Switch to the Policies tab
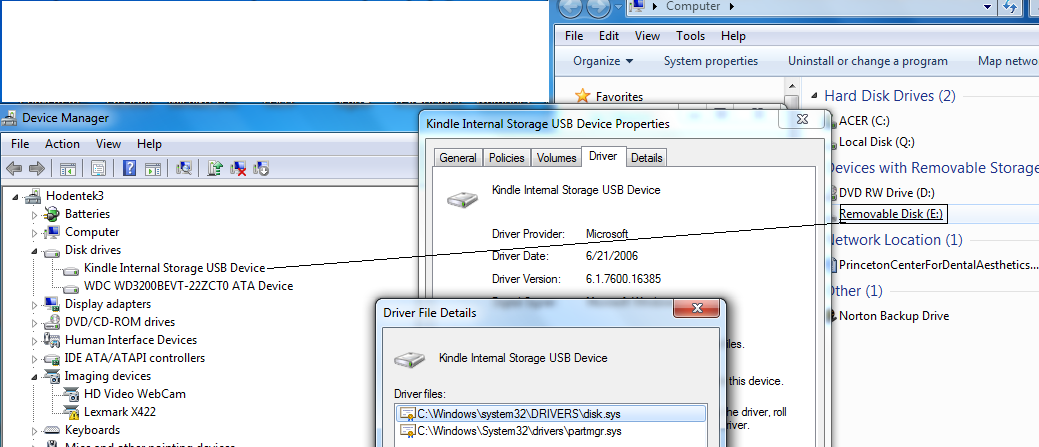1039x447 pixels. tap(506, 158)
